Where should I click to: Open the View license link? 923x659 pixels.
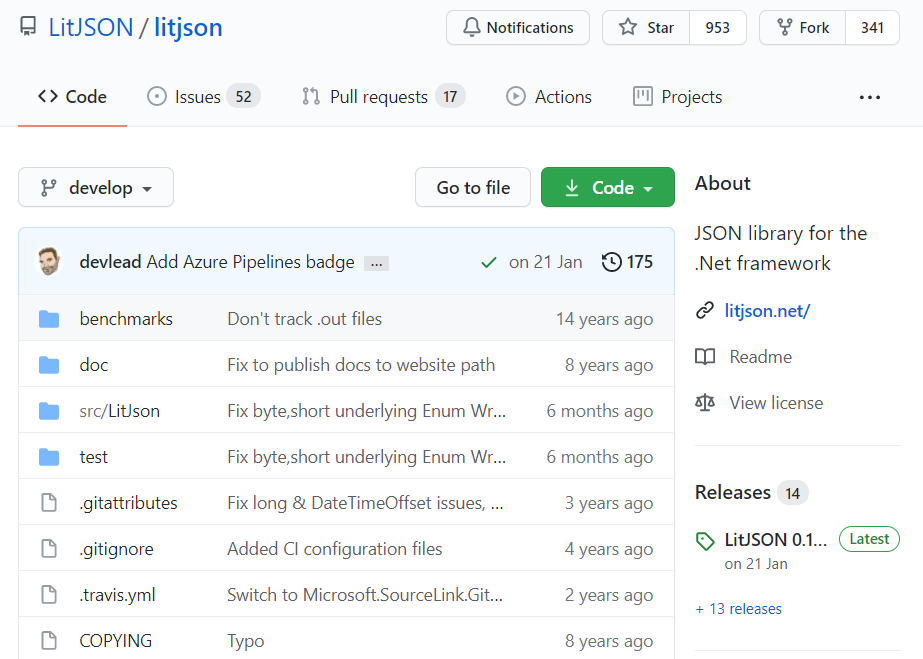[x=776, y=402]
